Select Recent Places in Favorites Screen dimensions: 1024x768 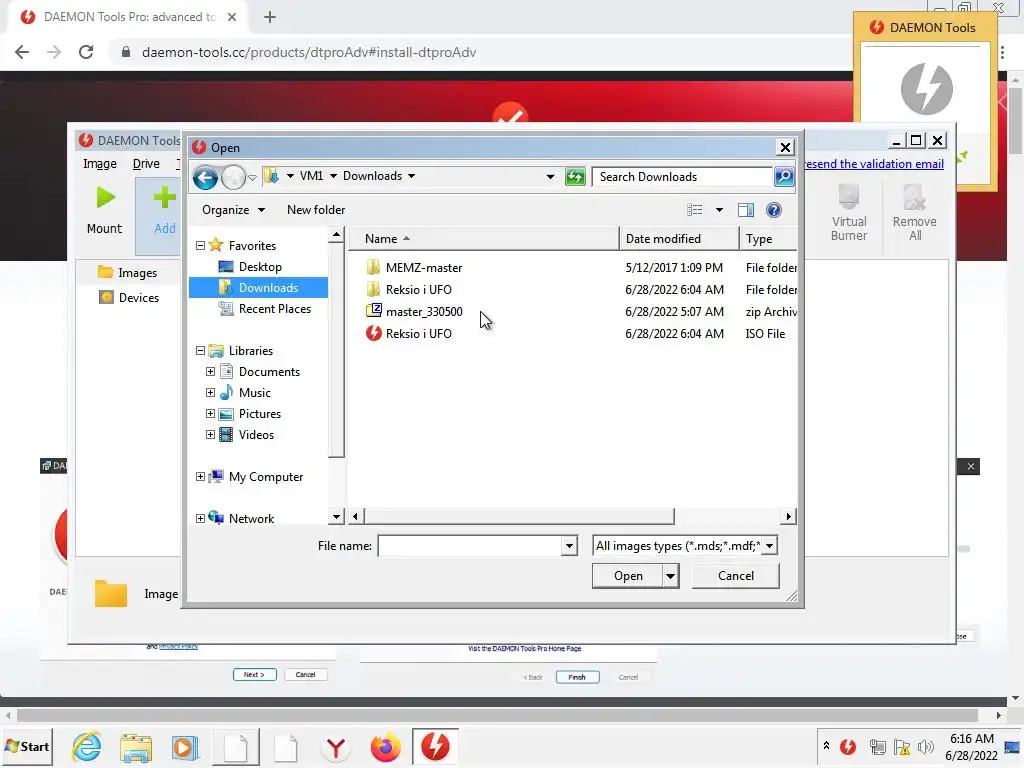(274, 309)
